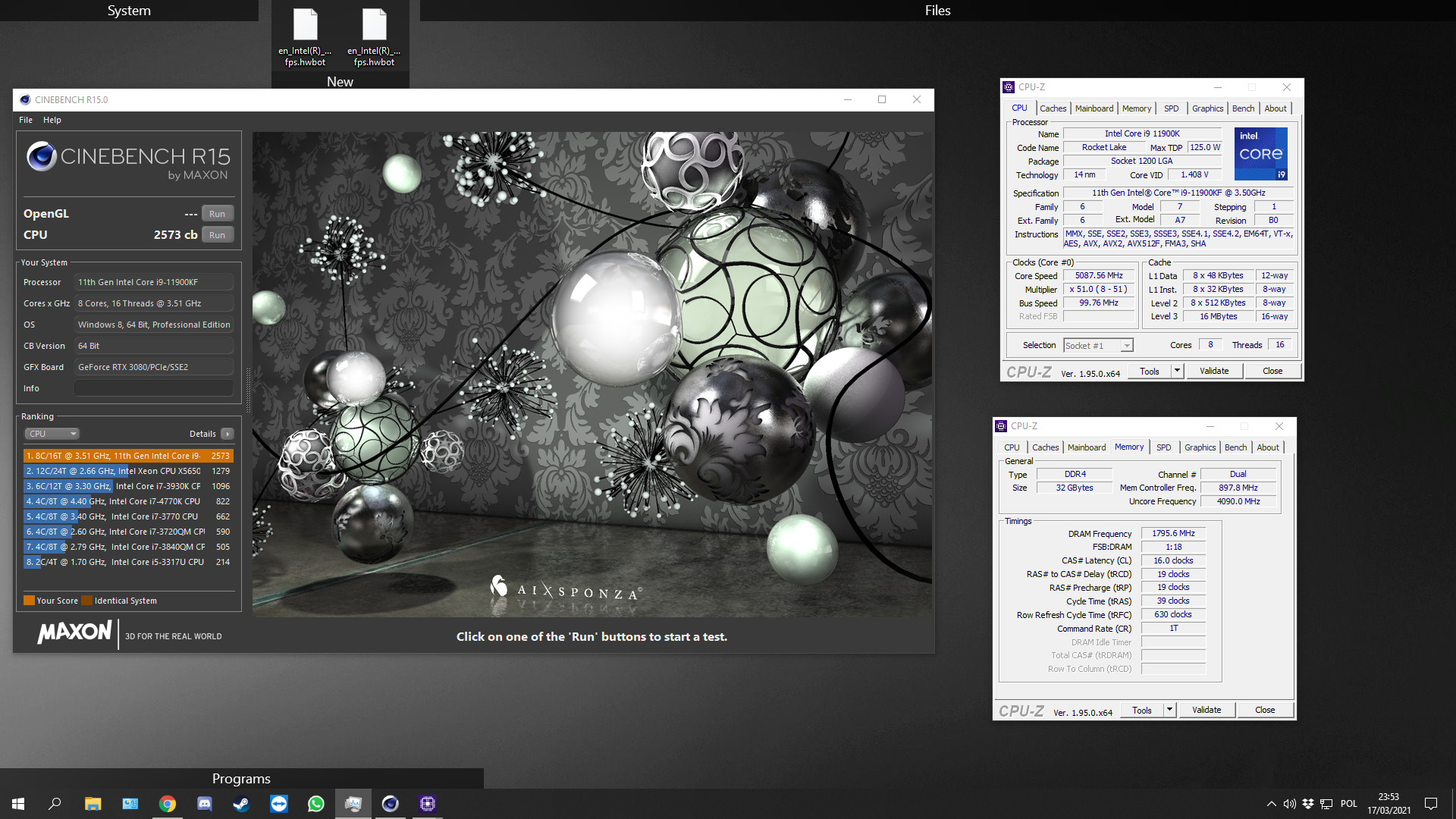This screenshot has width=1456, height=819.
Task: Select ranking entry Intel Core i7-3930K
Action: [128, 486]
